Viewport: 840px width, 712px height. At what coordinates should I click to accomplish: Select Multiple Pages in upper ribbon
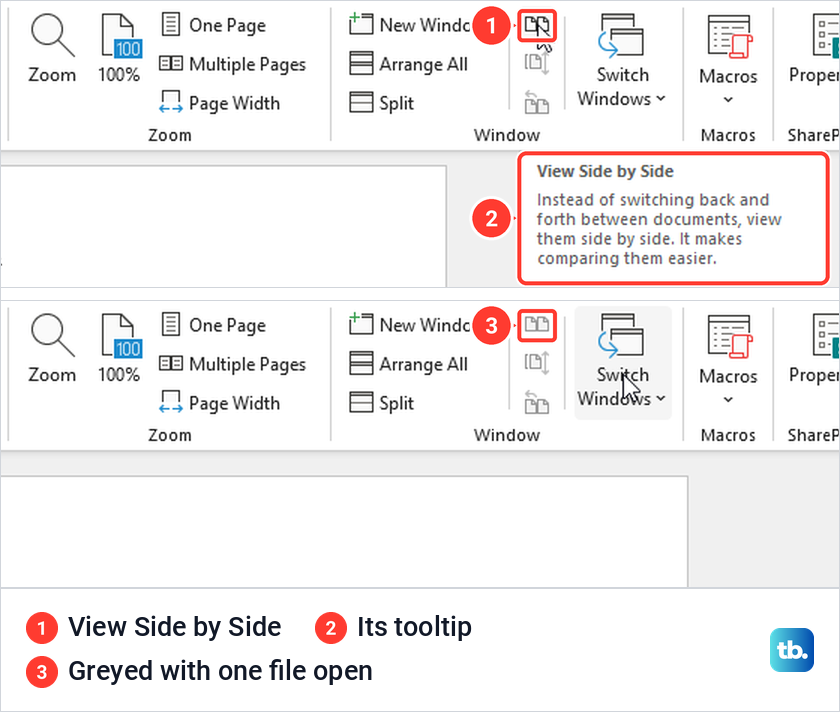point(233,64)
